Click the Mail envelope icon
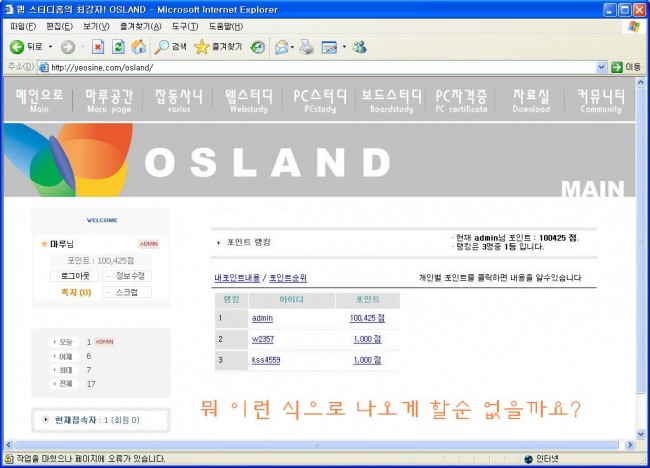 (x=282, y=47)
